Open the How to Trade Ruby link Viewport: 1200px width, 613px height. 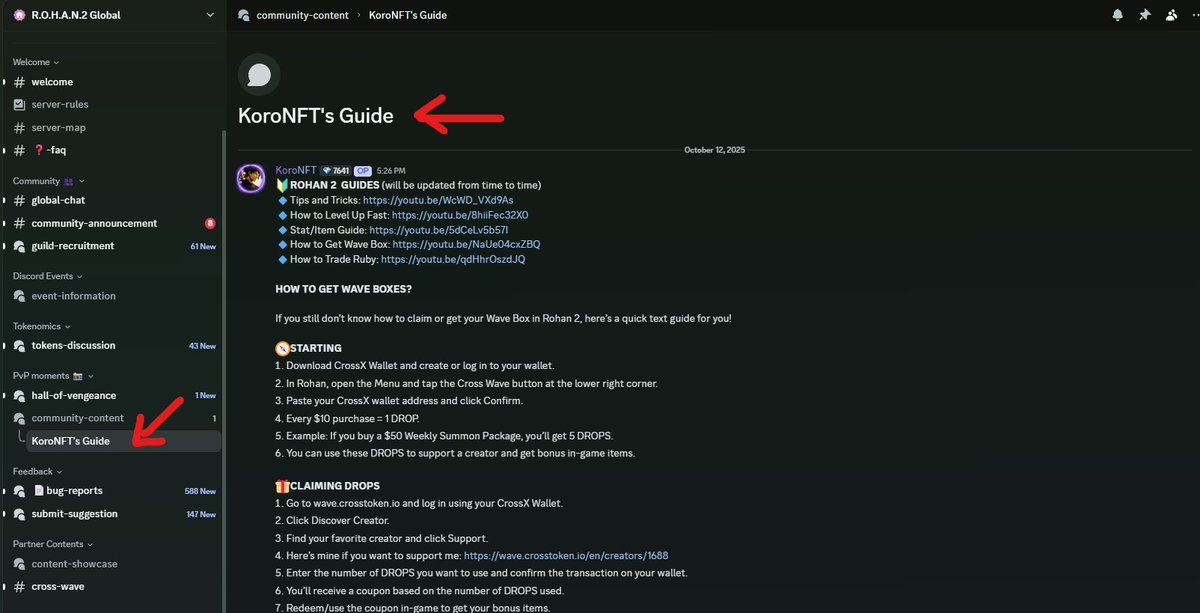453,259
